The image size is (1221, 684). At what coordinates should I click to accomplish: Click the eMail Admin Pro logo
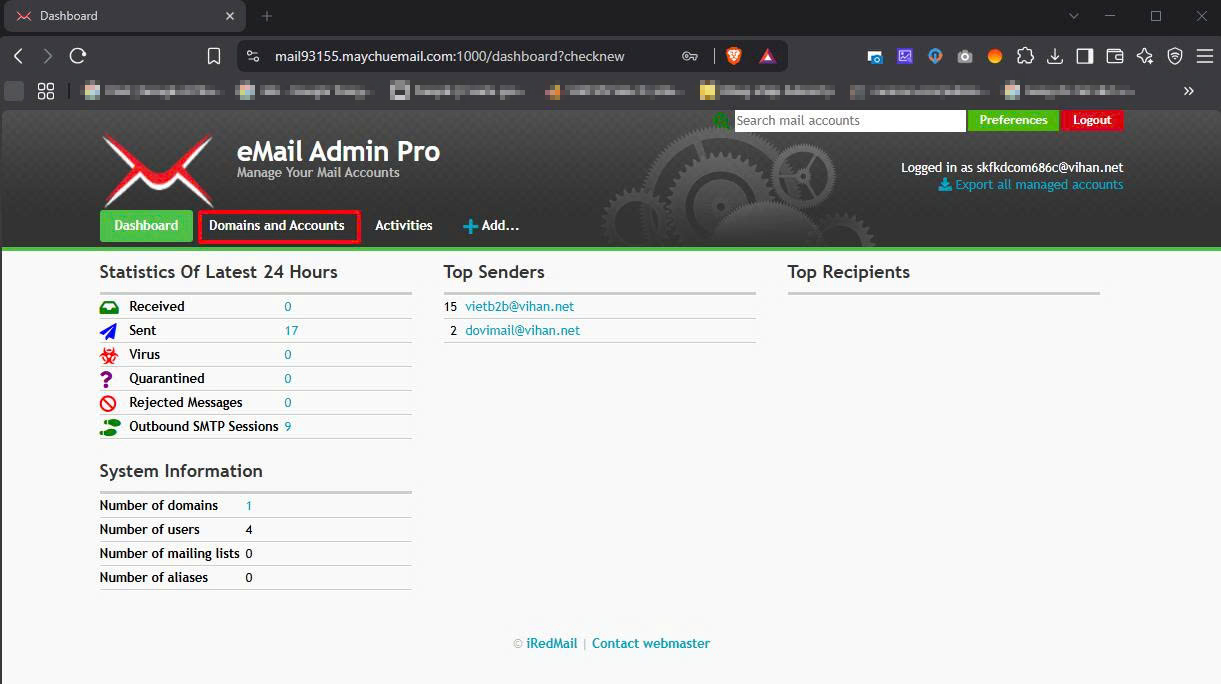[x=158, y=171]
